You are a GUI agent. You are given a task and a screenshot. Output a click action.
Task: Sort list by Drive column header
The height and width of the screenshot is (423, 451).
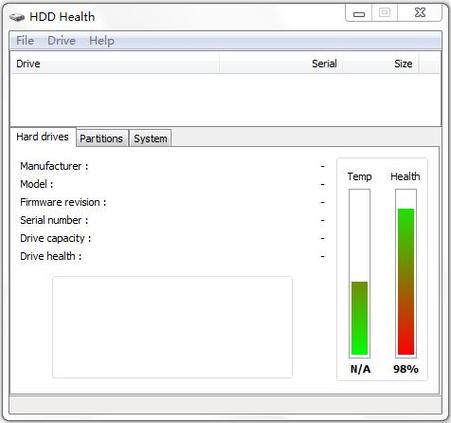tap(115, 64)
